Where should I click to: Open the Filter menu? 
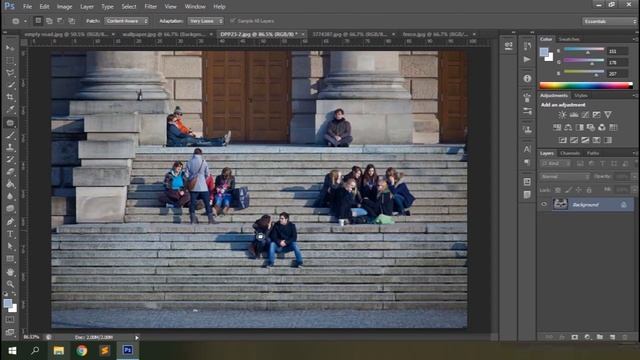tap(151, 7)
